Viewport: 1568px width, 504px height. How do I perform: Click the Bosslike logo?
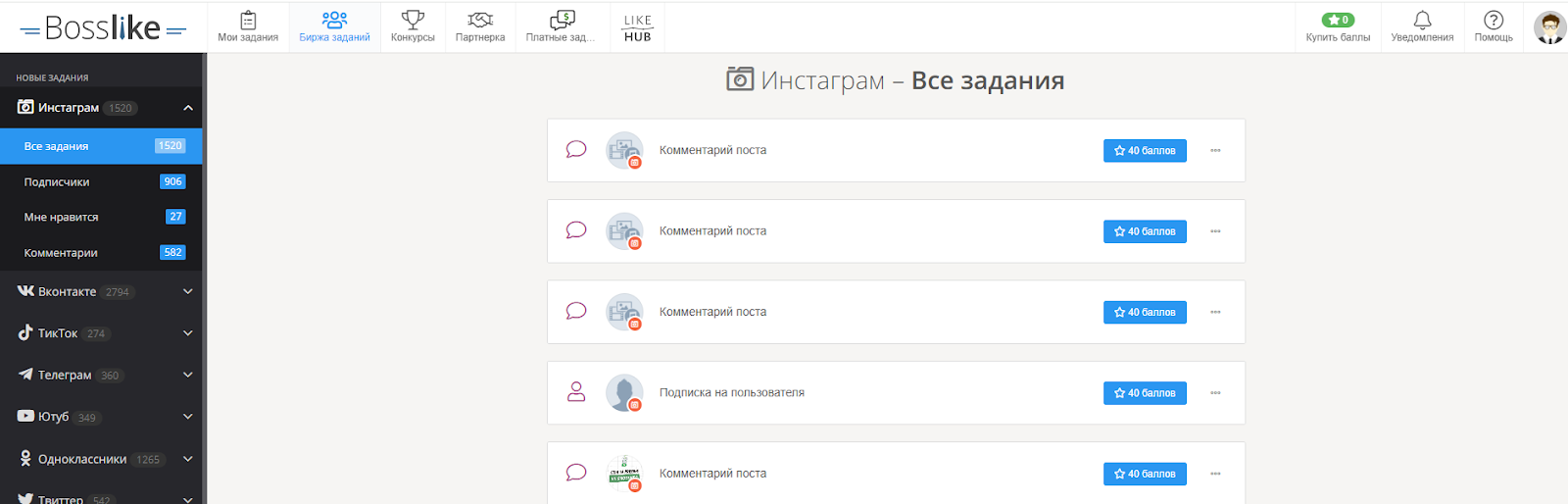pos(103,28)
